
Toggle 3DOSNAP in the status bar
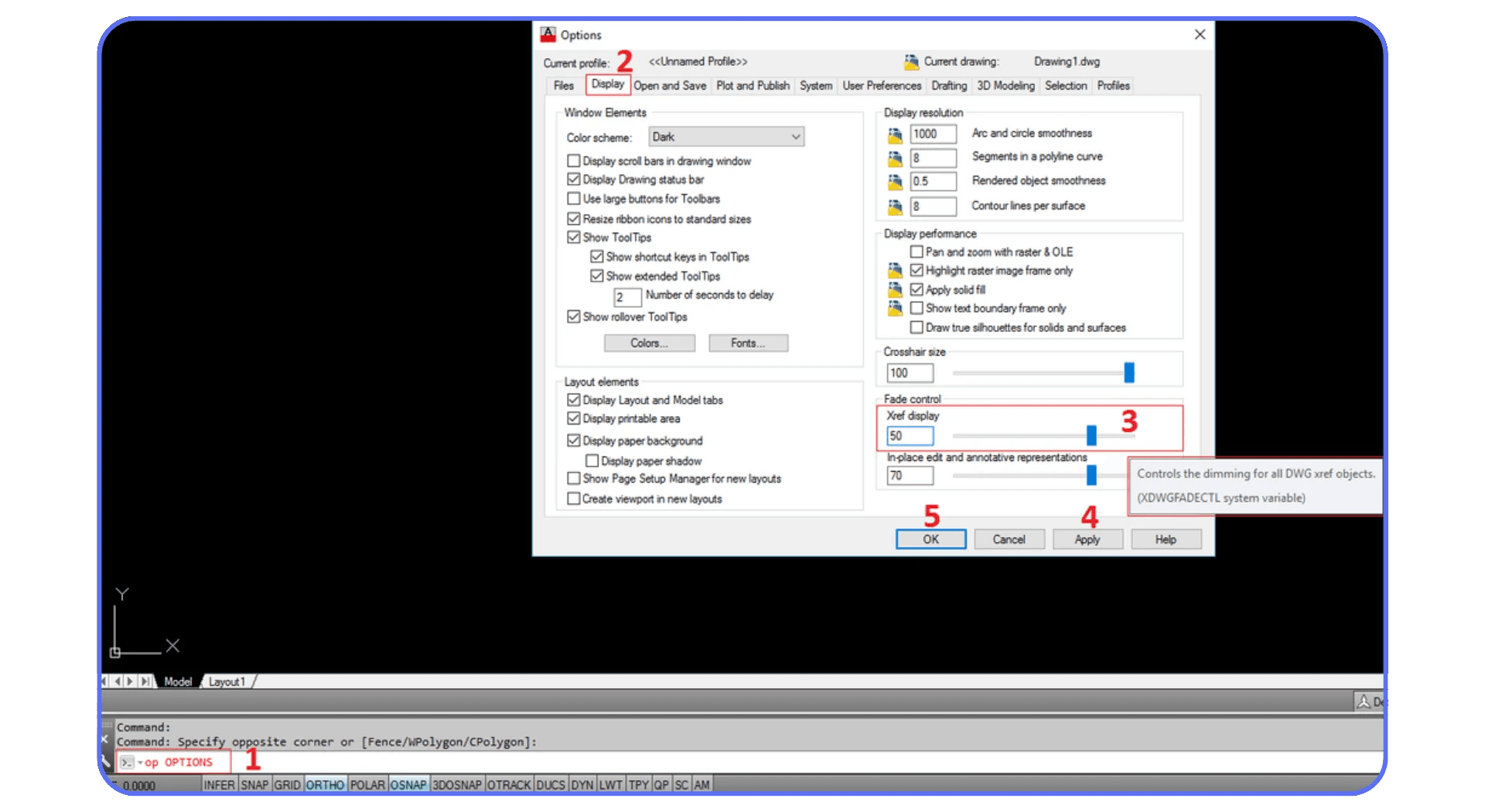click(457, 785)
